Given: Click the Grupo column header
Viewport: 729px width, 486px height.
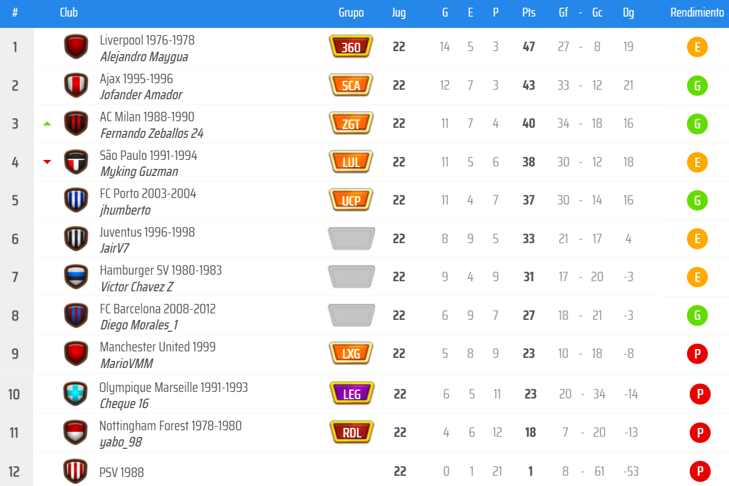Looking at the screenshot, I should click(x=351, y=13).
